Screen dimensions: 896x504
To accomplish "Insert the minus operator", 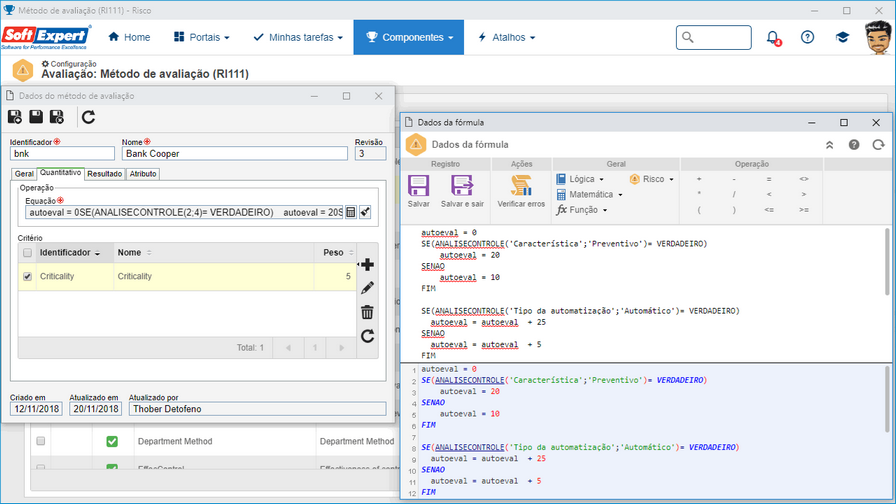I will click(734, 179).
